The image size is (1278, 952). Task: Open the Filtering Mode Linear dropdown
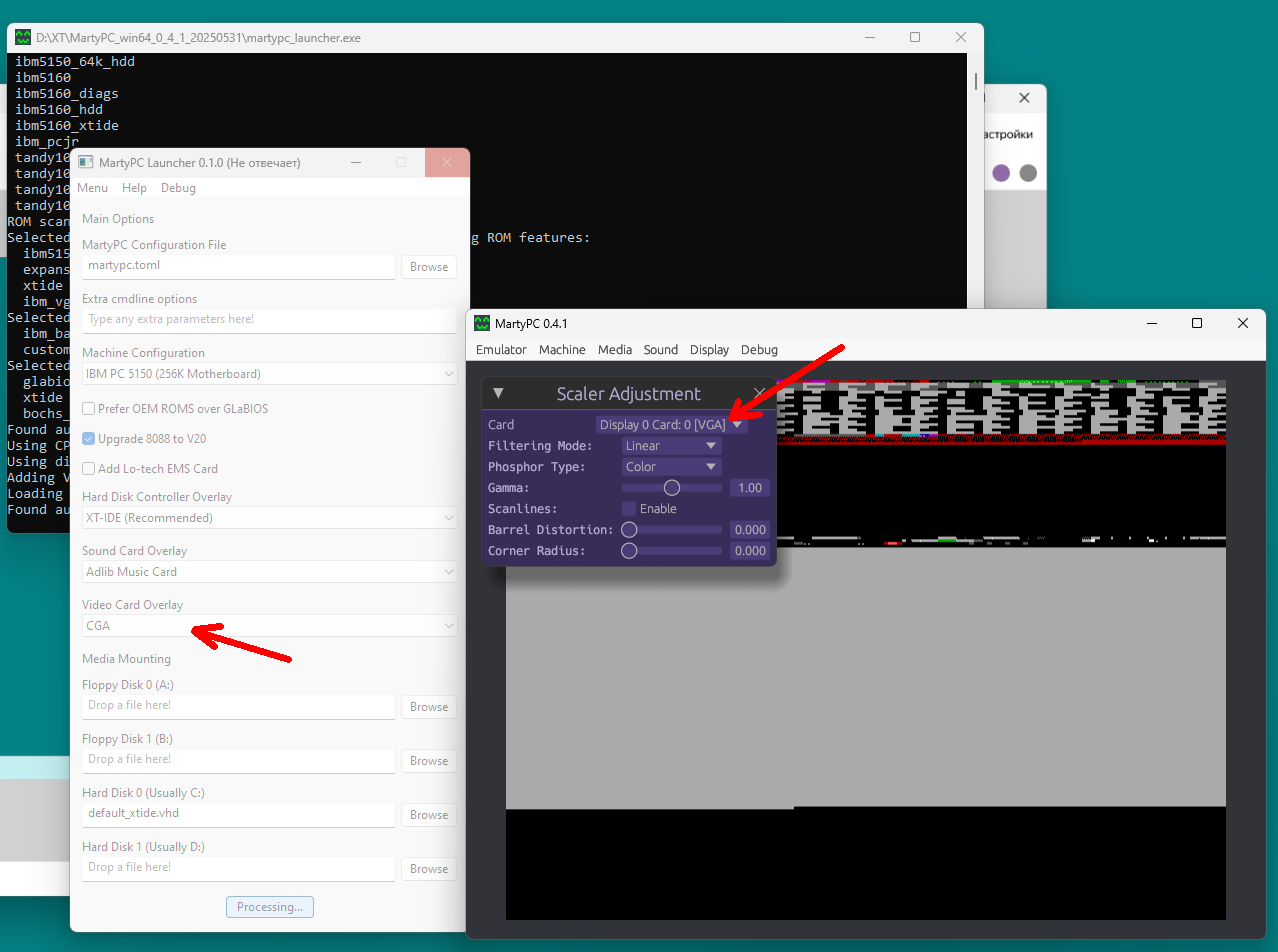tap(671, 446)
